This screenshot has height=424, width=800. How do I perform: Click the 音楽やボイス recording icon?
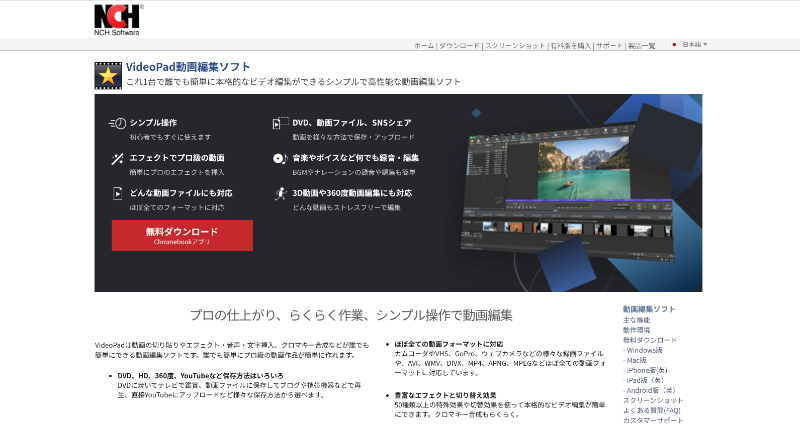(280, 158)
